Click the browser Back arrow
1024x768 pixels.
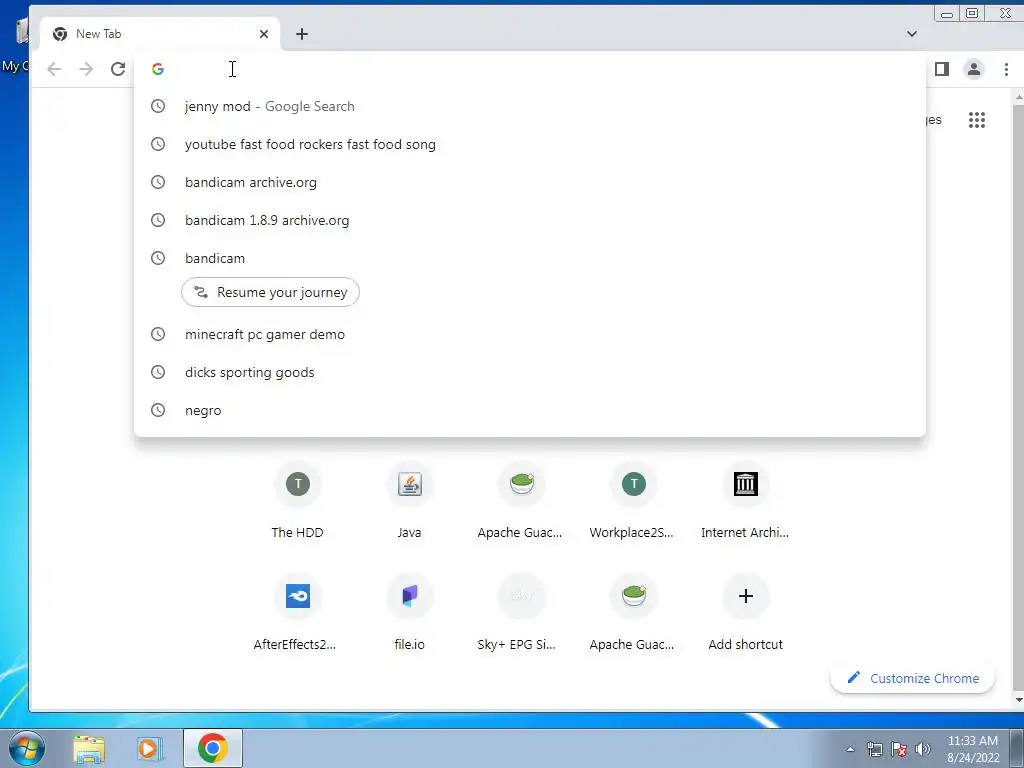click(x=54, y=69)
